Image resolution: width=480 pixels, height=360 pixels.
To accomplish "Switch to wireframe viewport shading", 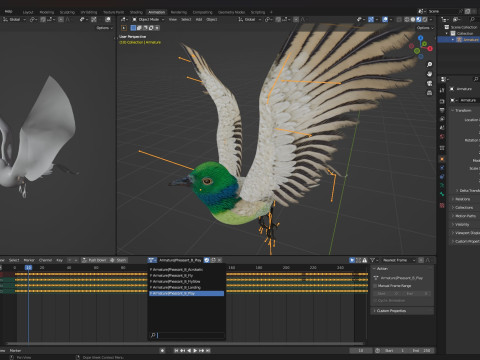I will [407, 20].
